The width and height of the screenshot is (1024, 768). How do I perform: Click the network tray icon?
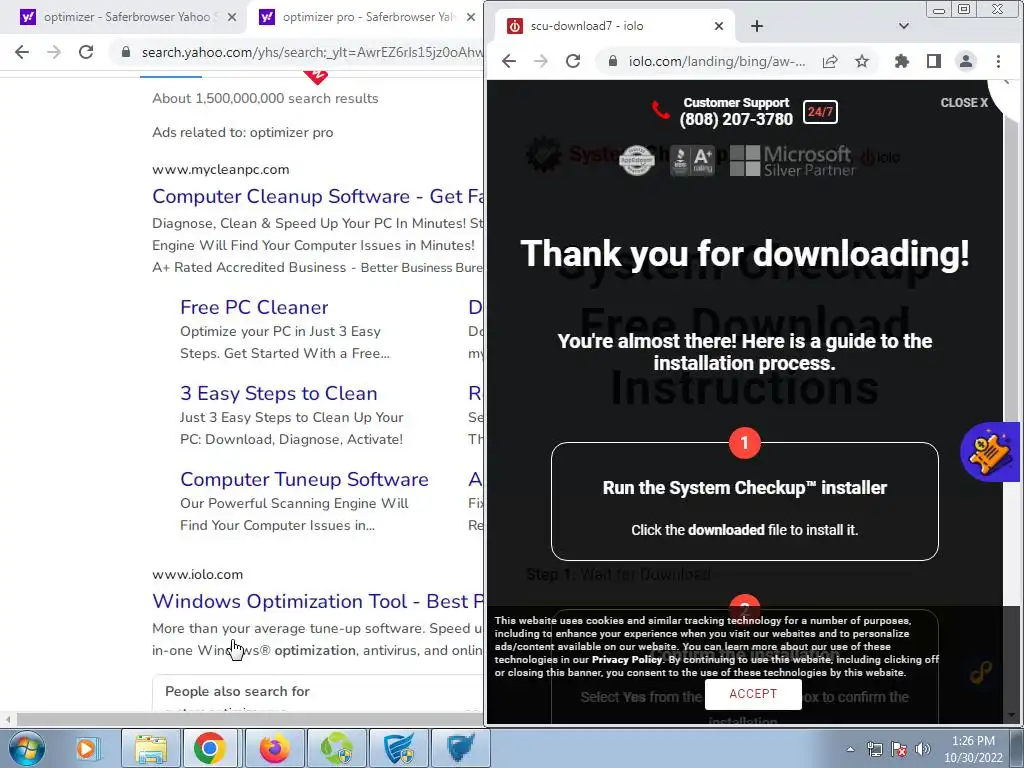874,749
